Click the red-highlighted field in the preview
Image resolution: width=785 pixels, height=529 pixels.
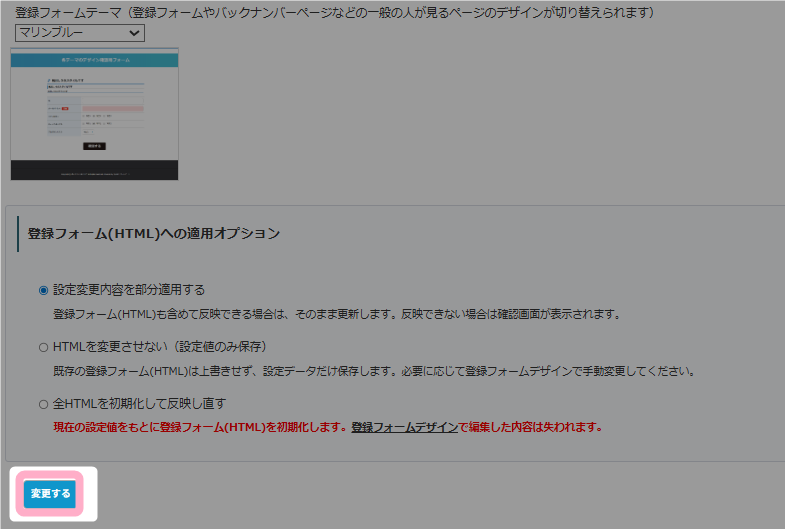pos(112,108)
